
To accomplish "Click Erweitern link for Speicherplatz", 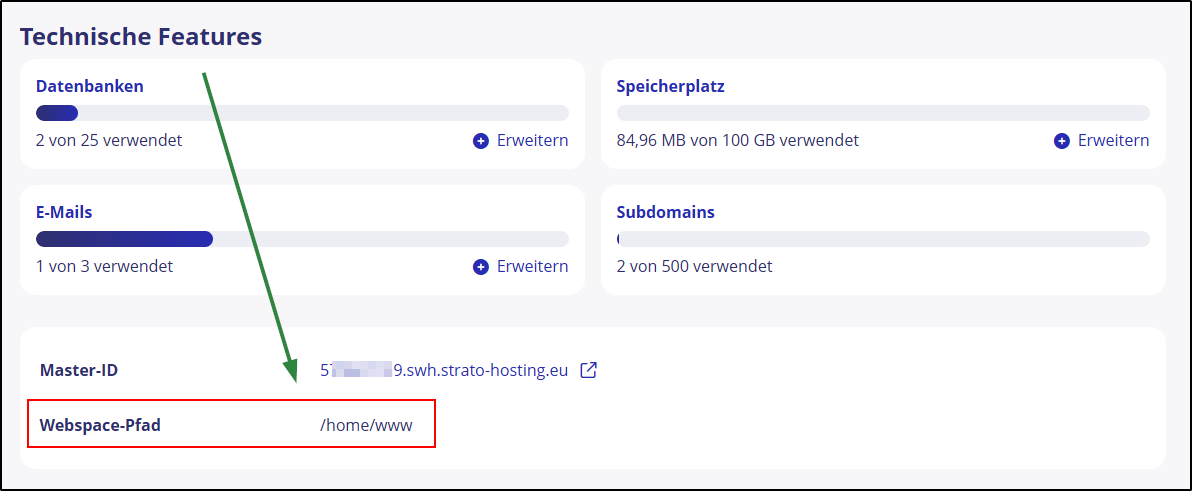I will coord(1114,141).
